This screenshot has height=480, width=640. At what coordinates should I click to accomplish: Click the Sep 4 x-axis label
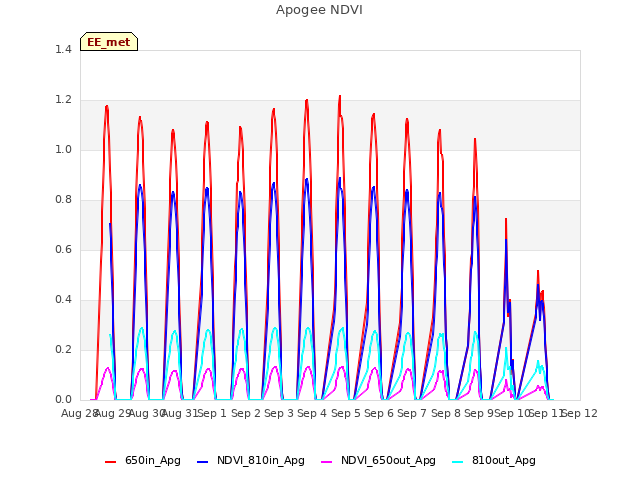[312, 413]
